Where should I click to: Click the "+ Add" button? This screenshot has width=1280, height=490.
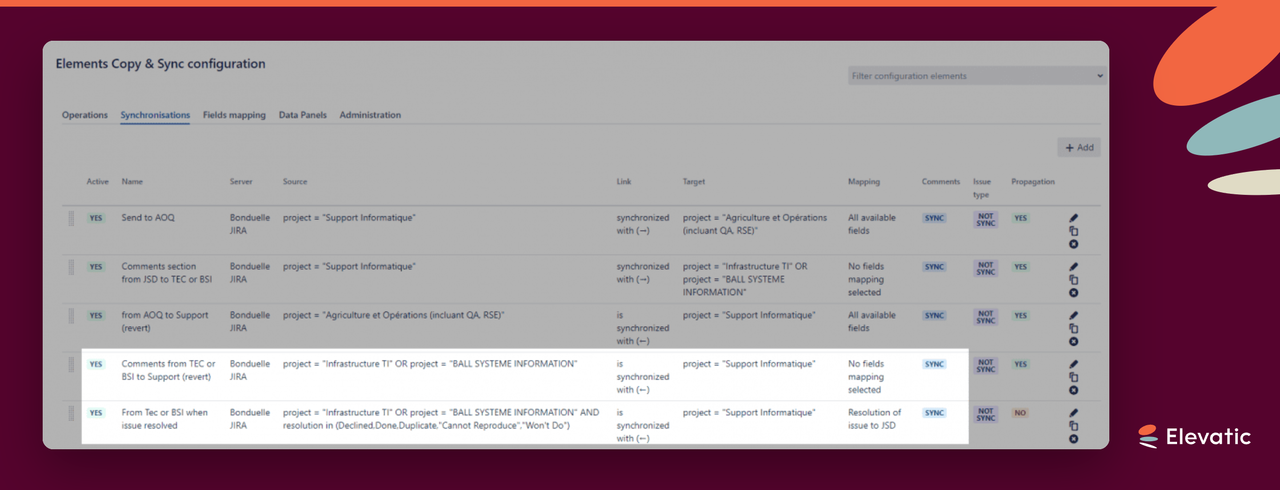pyautogui.click(x=1079, y=147)
